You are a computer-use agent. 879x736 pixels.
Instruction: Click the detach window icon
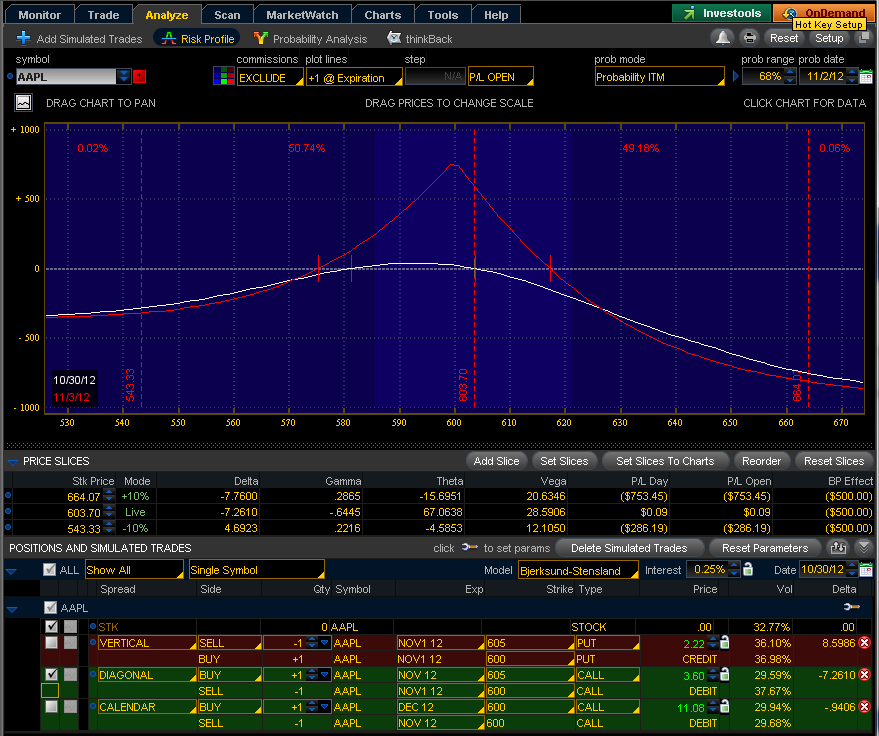[x=862, y=38]
